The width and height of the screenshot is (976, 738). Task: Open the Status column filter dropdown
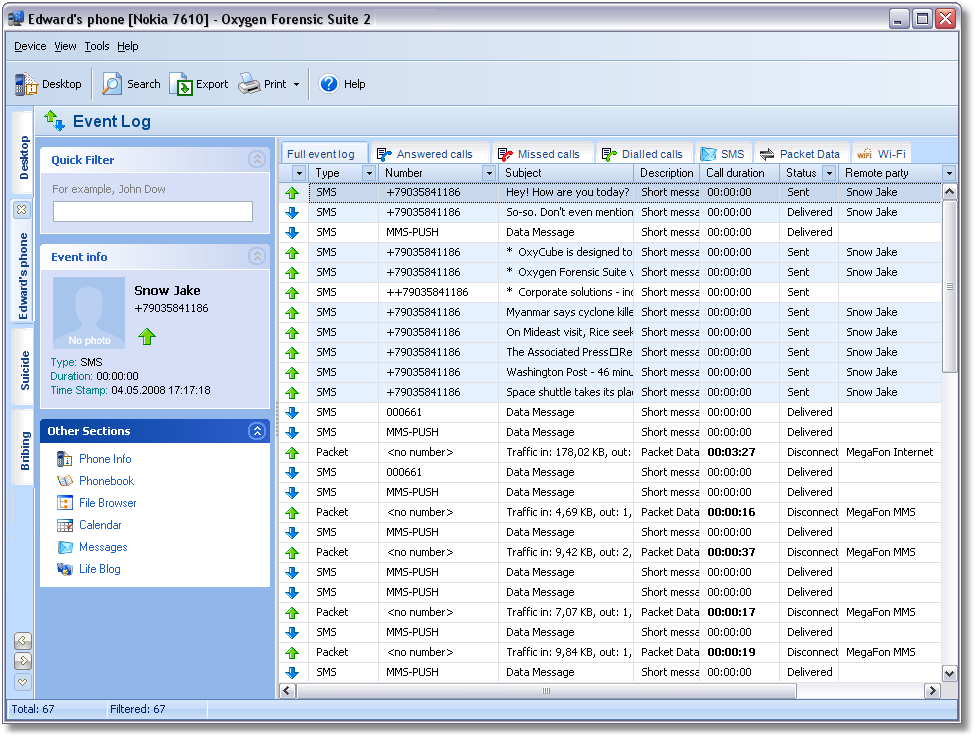click(828, 173)
